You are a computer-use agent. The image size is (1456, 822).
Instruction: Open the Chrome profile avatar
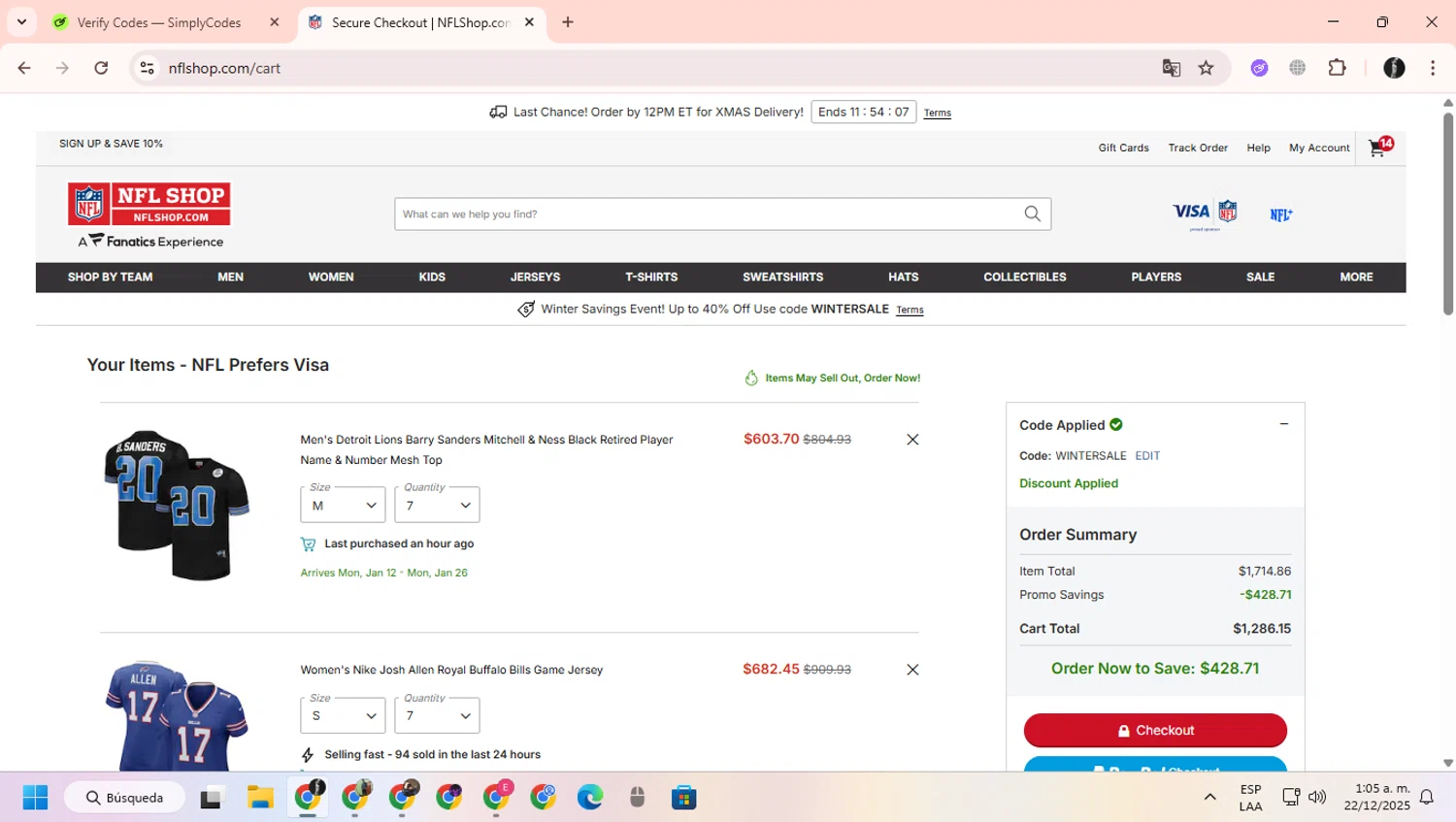(x=1394, y=68)
